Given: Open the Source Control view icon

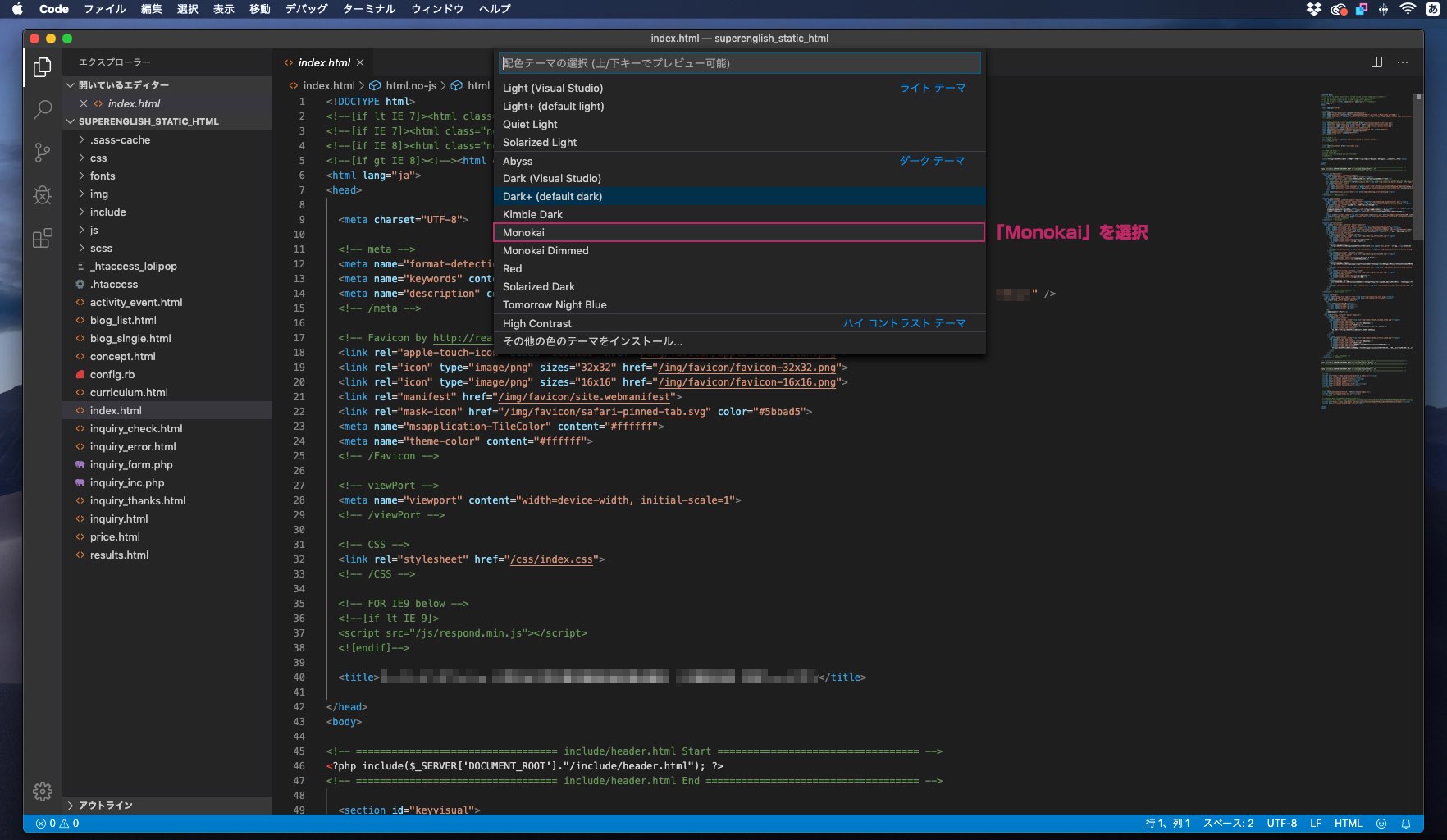Looking at the screenshot, I should pos(43,153).
